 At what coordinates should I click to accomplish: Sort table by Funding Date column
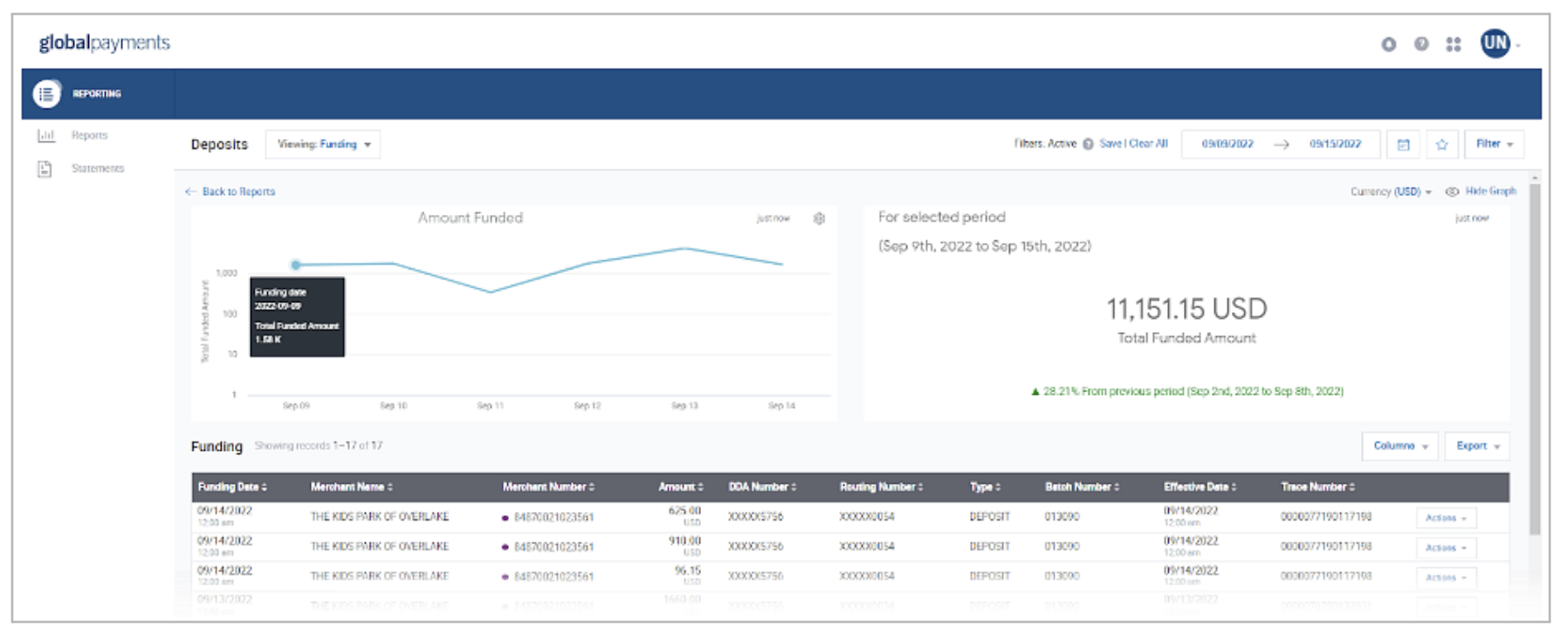point(232,487)
